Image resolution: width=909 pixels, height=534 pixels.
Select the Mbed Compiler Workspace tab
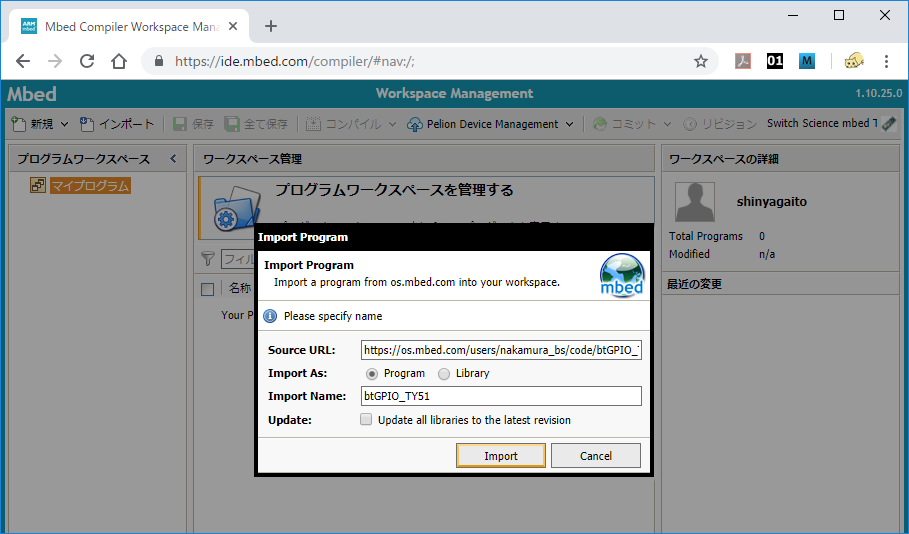coord(130,26)
